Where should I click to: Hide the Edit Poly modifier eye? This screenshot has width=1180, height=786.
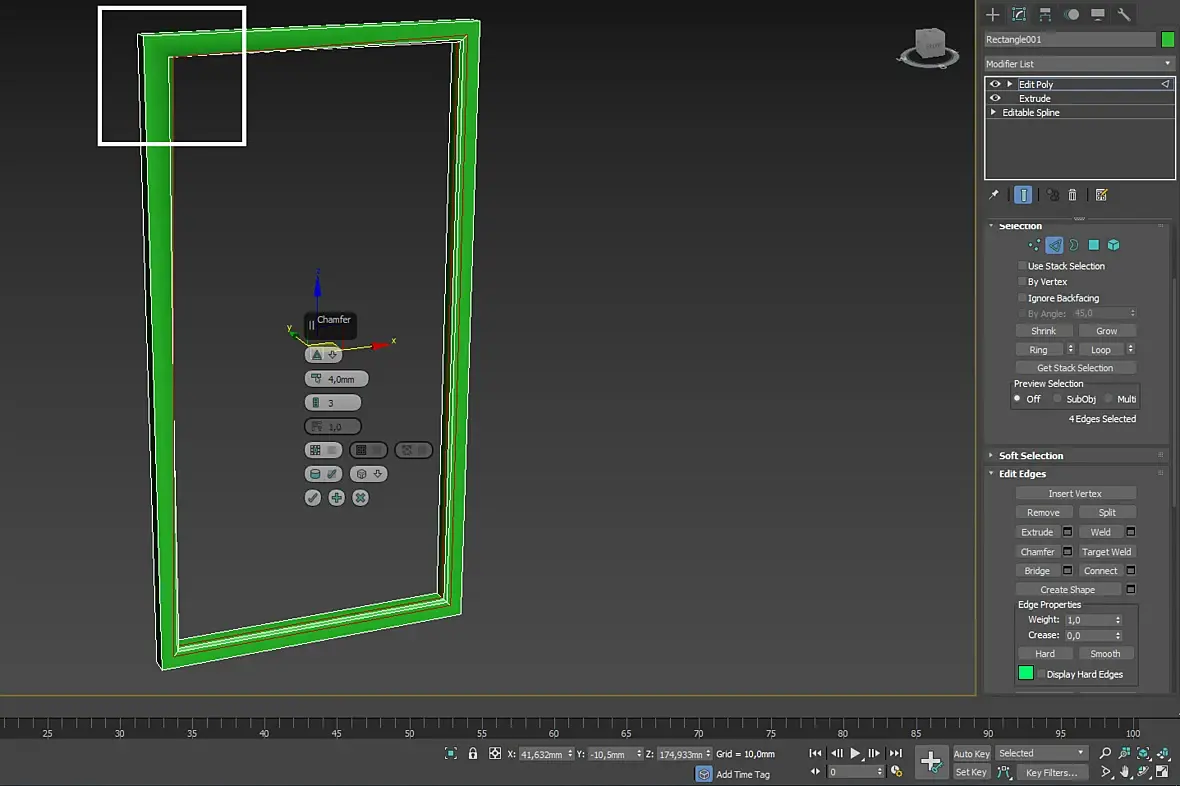click(995, 84)
